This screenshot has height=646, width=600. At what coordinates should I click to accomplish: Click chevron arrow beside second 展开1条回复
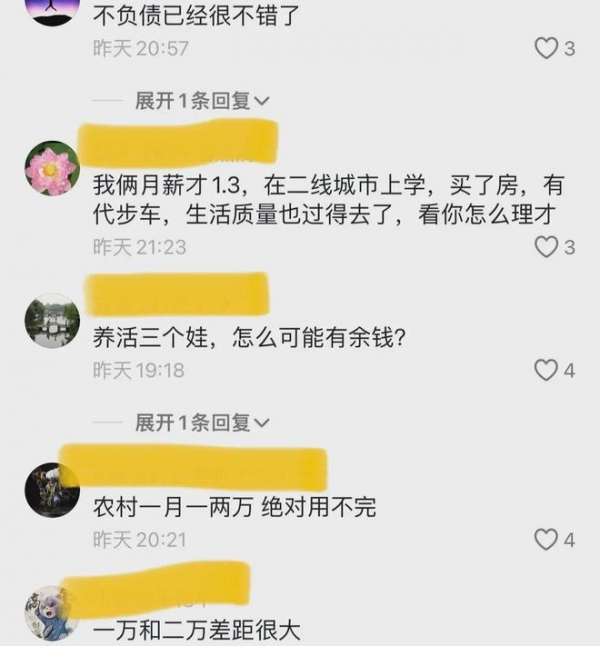[x=262, y=423]
